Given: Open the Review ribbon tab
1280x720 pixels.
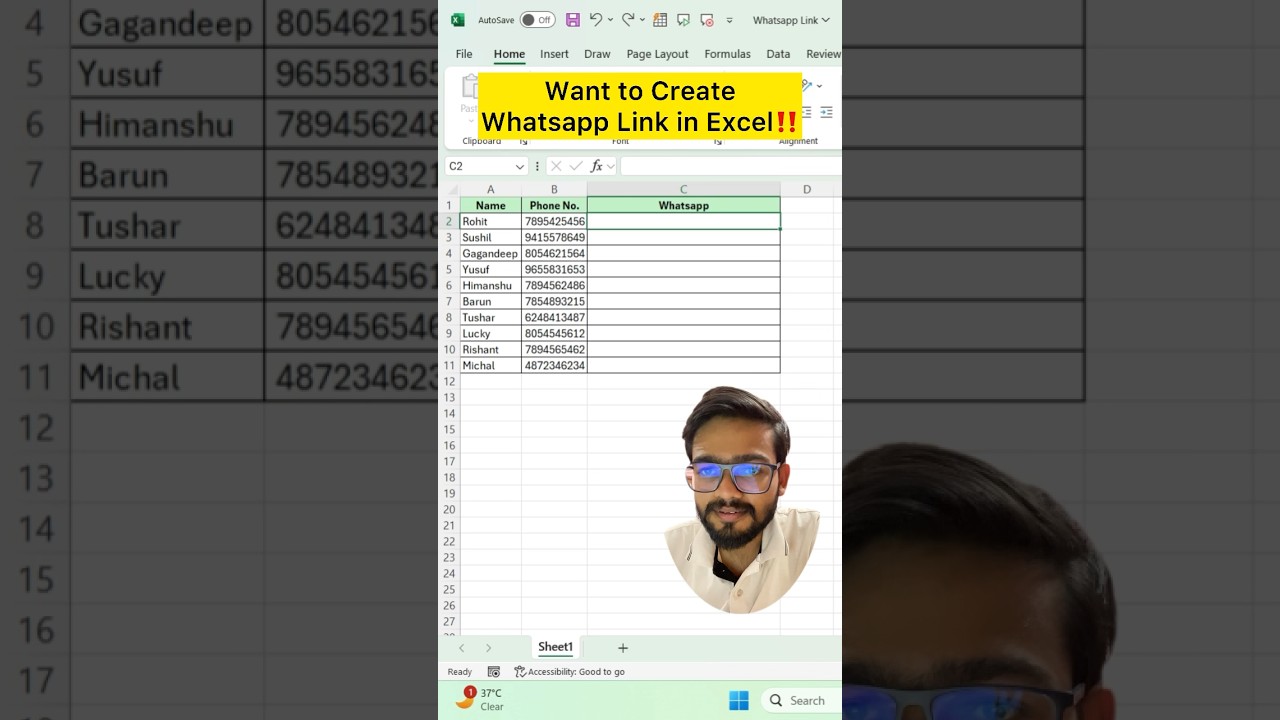Looking at the screenshot, I should 823,54.
